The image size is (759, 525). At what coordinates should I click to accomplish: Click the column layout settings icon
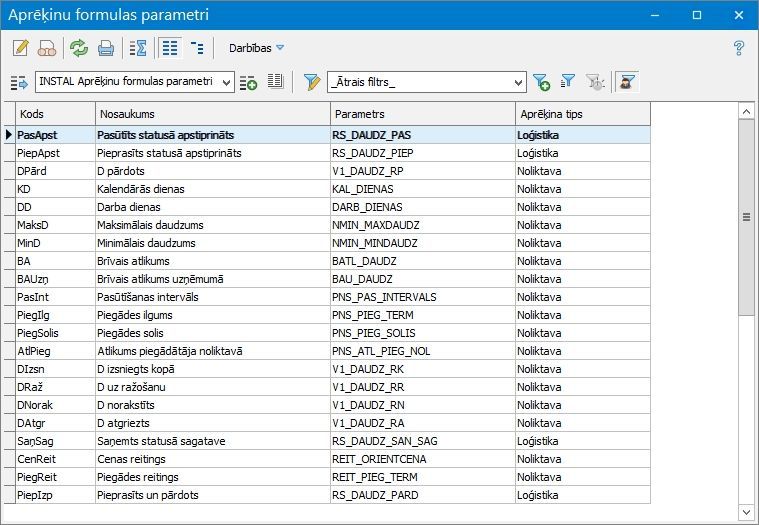[x=275, y=81]
